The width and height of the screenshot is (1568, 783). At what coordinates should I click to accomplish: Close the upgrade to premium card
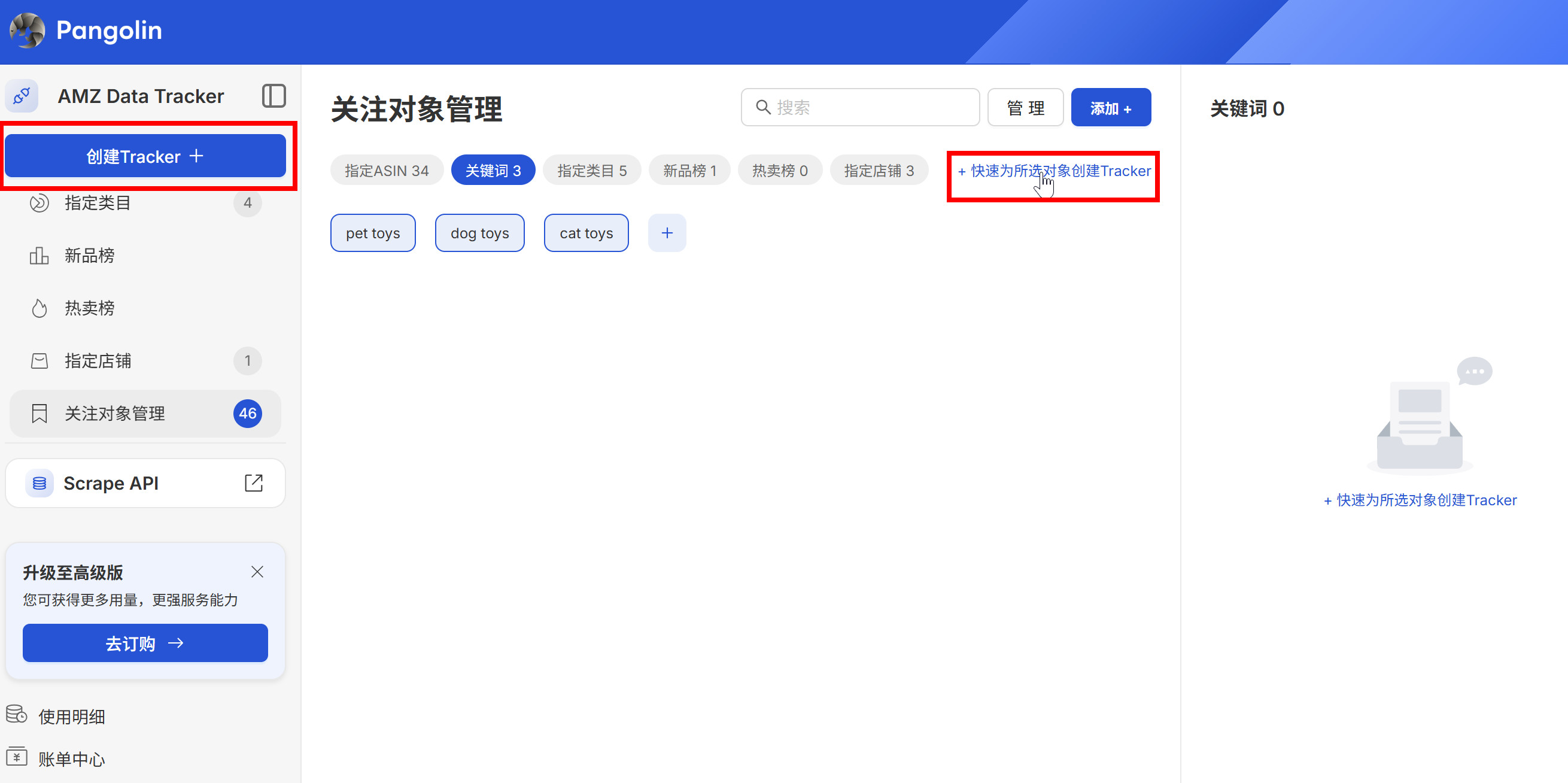[x=257, y=572]
